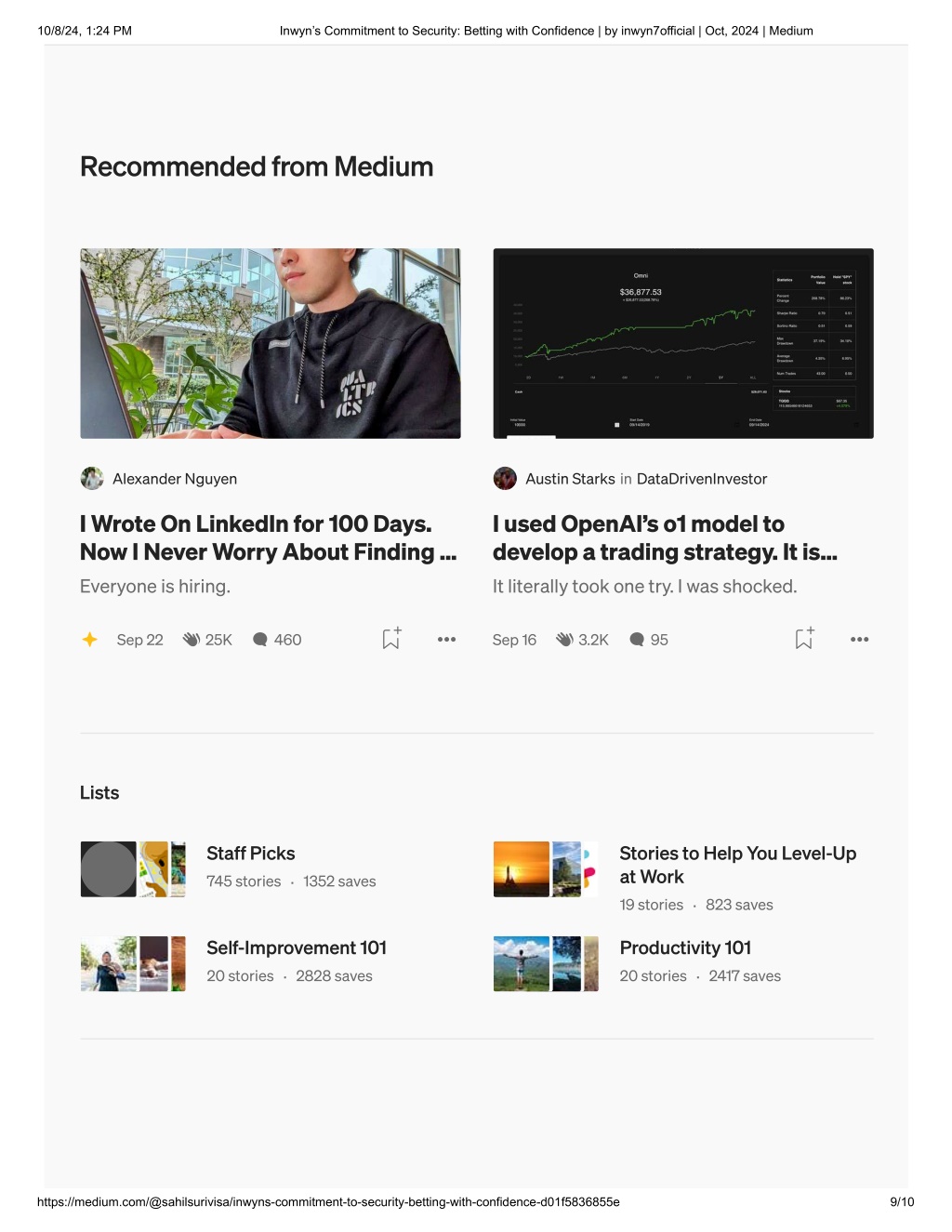The width and height of the screenshot is (952, 1232).
Task: Open Stories to Help You Level-Up at Work
Action: point(738,866)
